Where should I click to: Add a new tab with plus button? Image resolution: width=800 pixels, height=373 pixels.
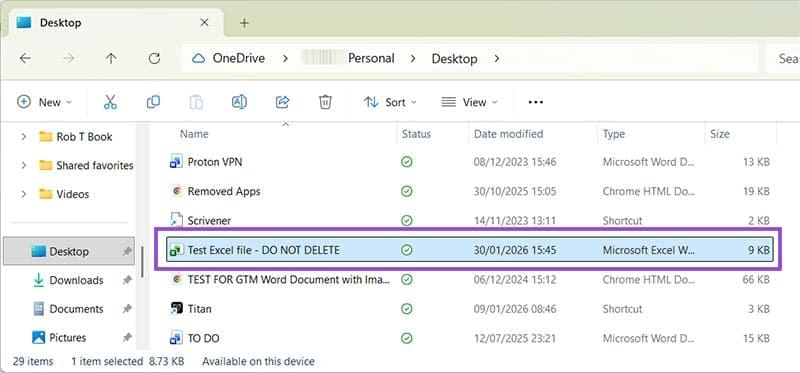pyautogui.click(x=244, y=23)
